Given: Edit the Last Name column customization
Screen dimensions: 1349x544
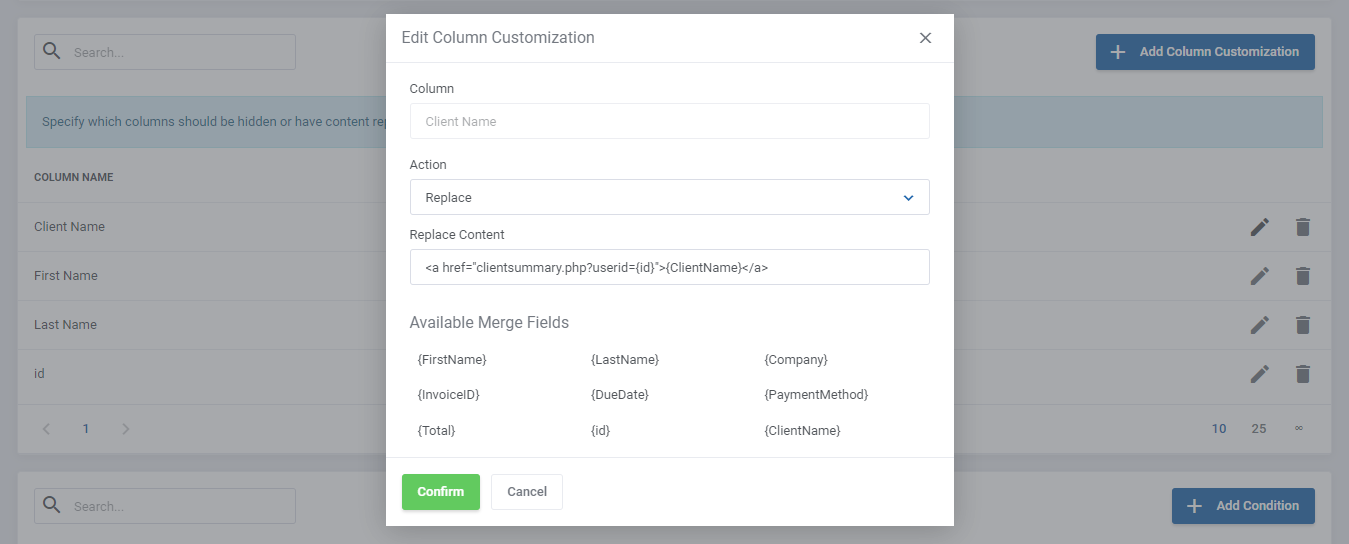Looking at the screenshot, I should (x=1259, y=325).
